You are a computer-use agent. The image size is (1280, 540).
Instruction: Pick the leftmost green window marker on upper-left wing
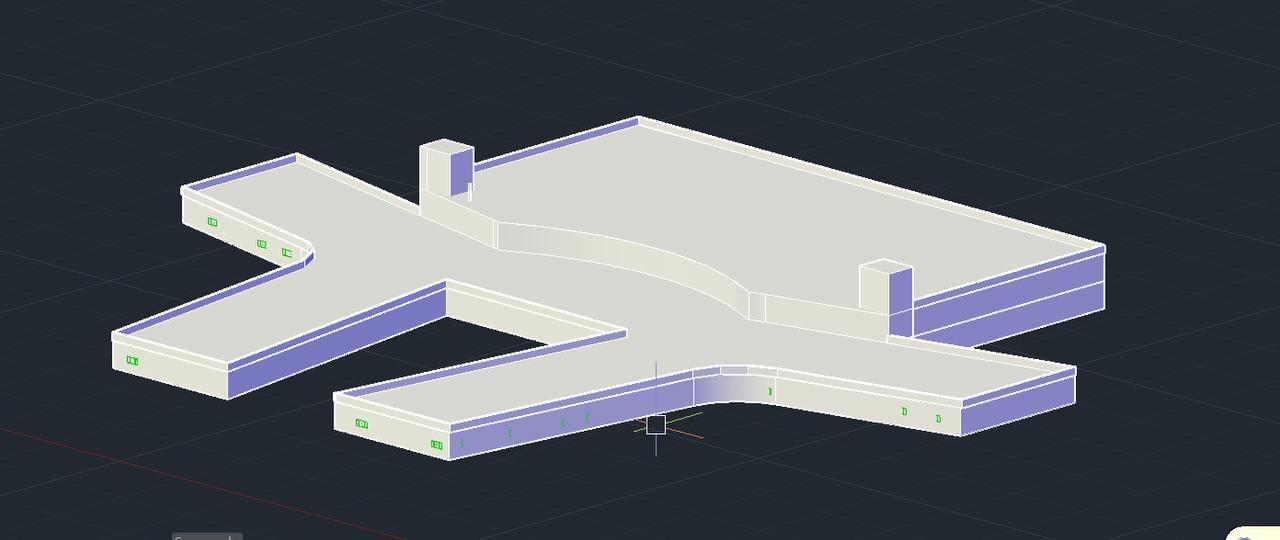tap(212, 222)
